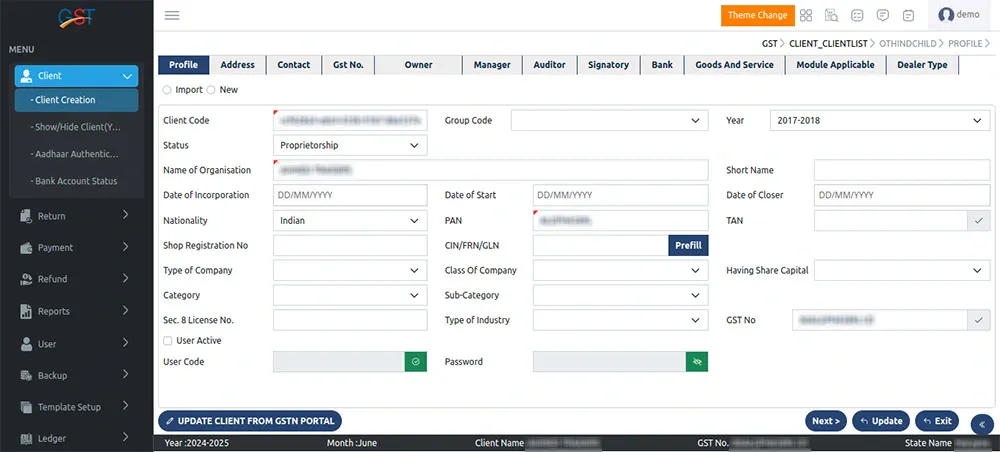
Task: Click the Return sidebar icon
Action: click(x=26, y=216)
